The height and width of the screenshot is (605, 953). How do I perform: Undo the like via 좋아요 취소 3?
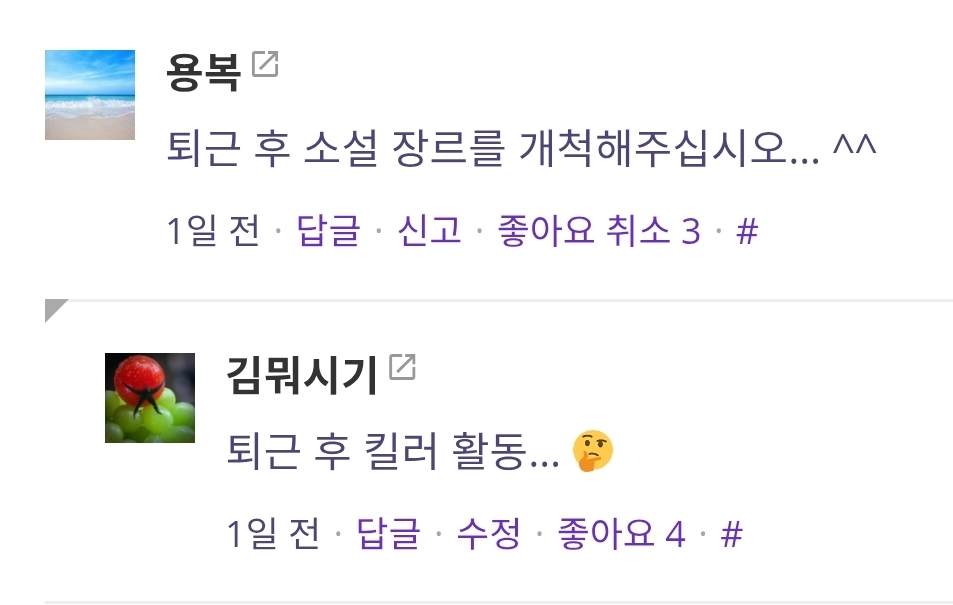click(x=599, y=231)
